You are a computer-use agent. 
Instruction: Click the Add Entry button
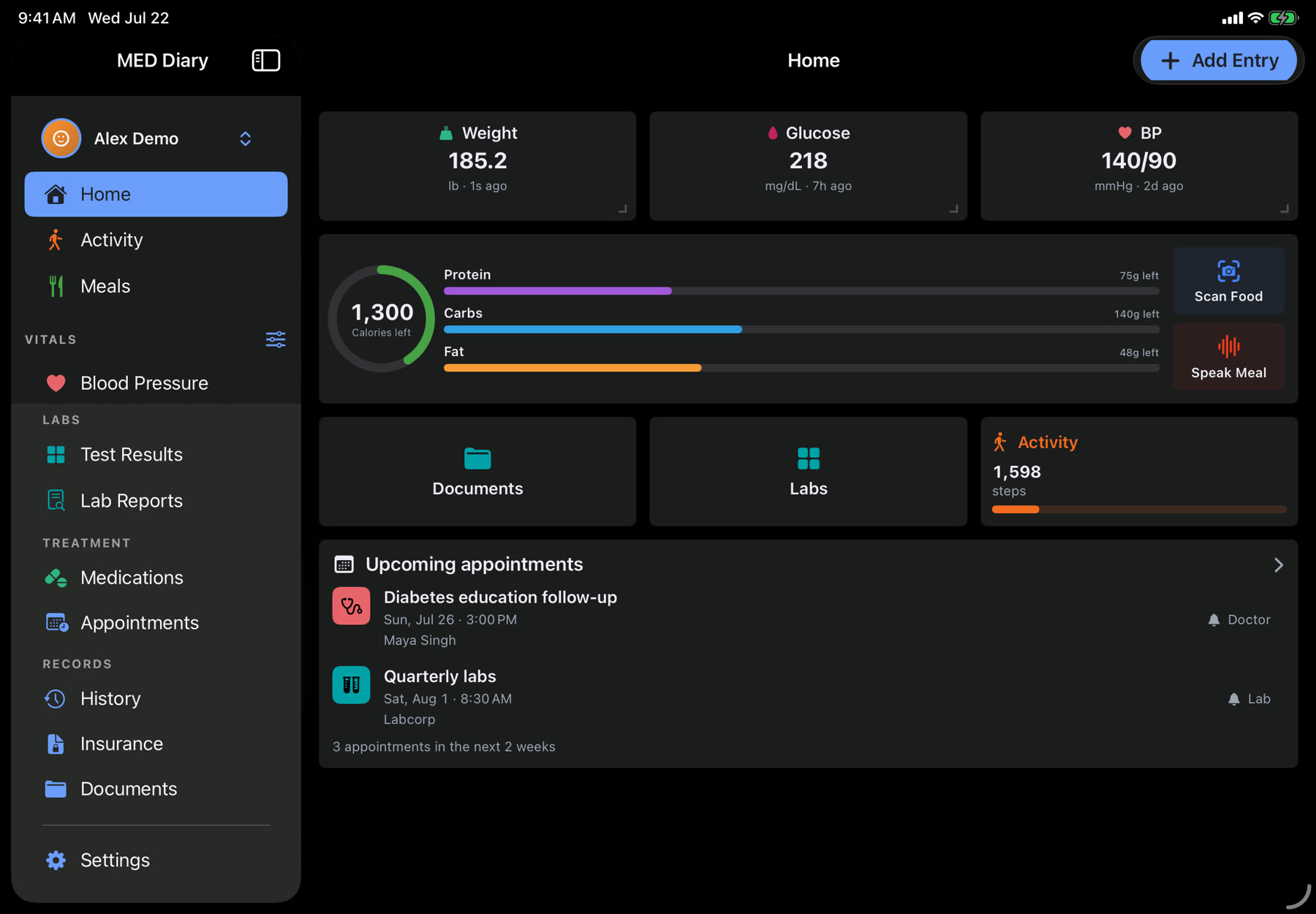pyautogui.click(x=1219, y=60)
